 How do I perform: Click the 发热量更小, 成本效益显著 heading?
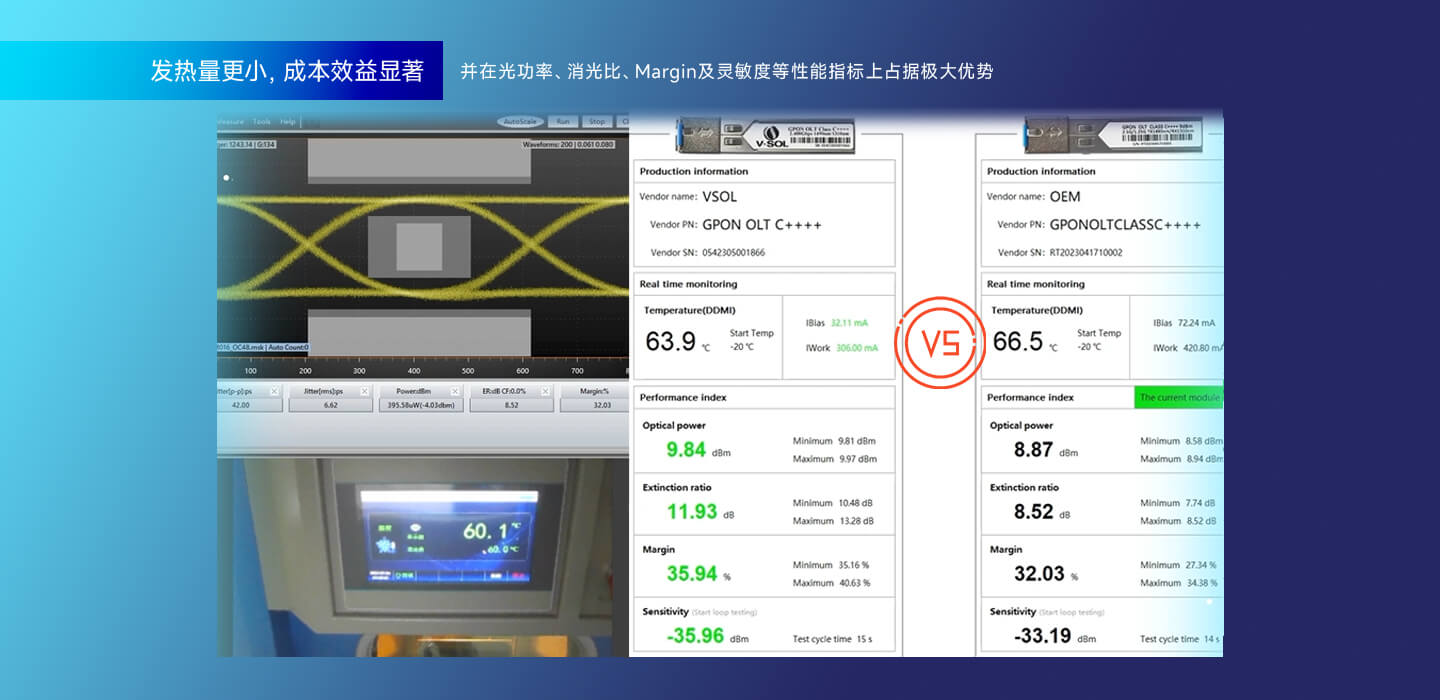click(287, 71)
